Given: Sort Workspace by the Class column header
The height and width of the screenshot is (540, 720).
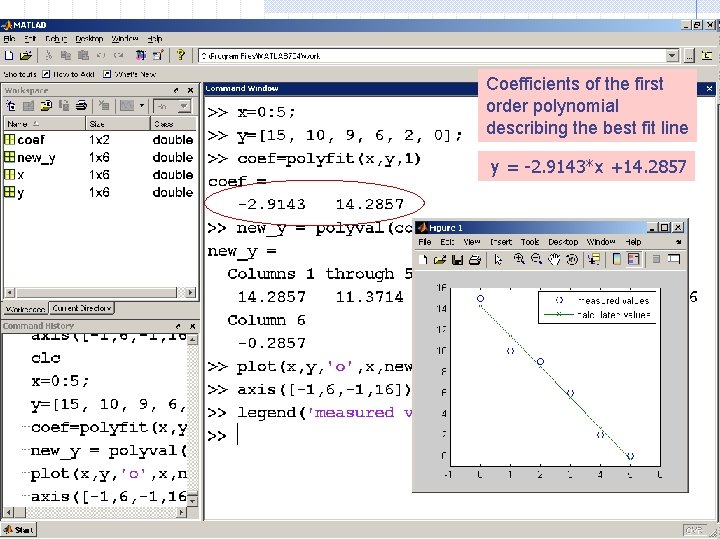Looking at the screenshot, I should click(174, 124).
